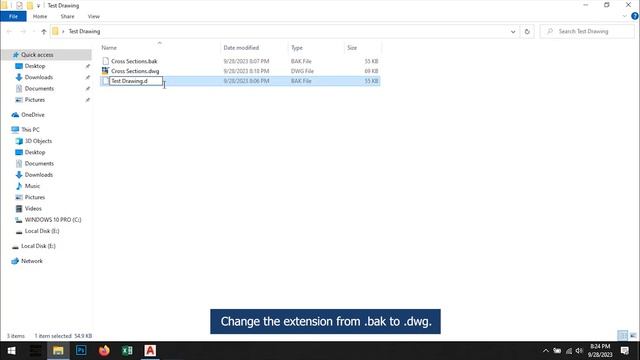Open pinned Documents under Quick access

pyautogui.click(x=39, y=89)
